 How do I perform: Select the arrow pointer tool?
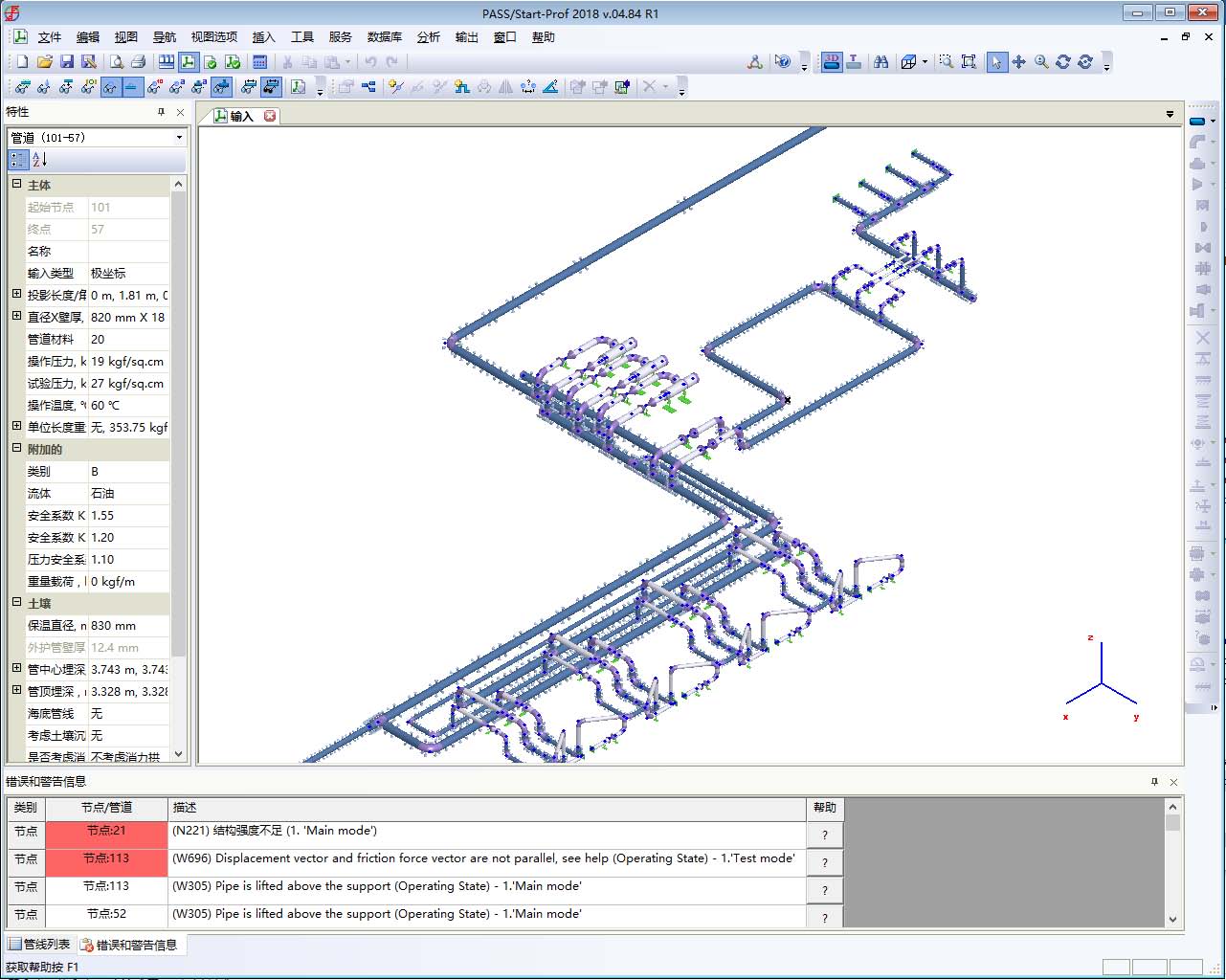point(996,61)
